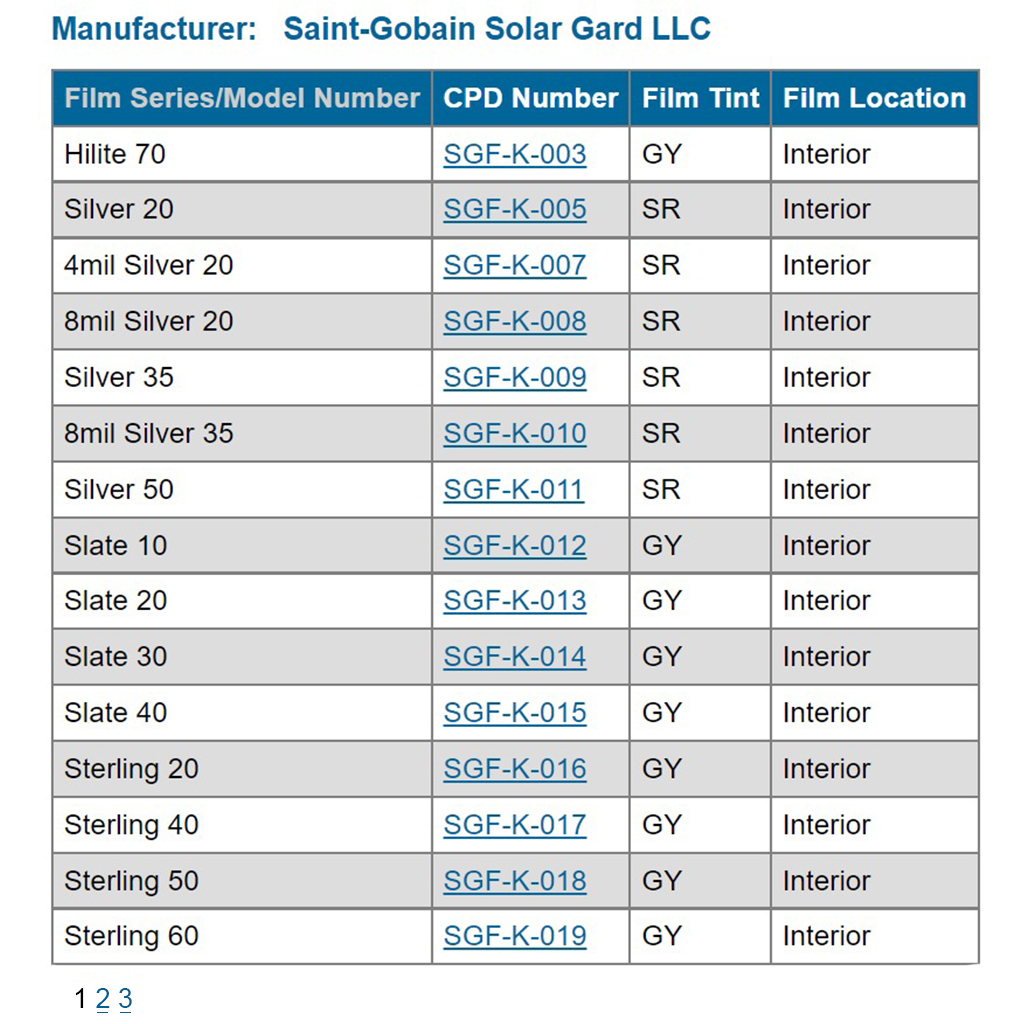Open SGF-K-008 for 8mil Silver 20

515,322
